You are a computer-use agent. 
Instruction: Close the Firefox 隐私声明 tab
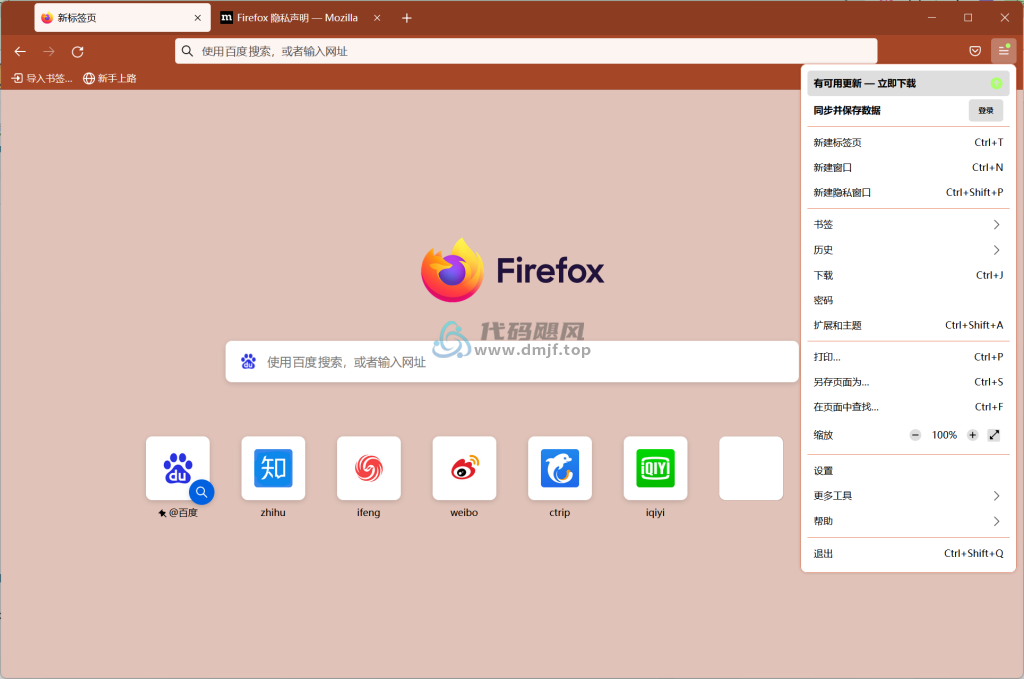click(x=377, y=18)
